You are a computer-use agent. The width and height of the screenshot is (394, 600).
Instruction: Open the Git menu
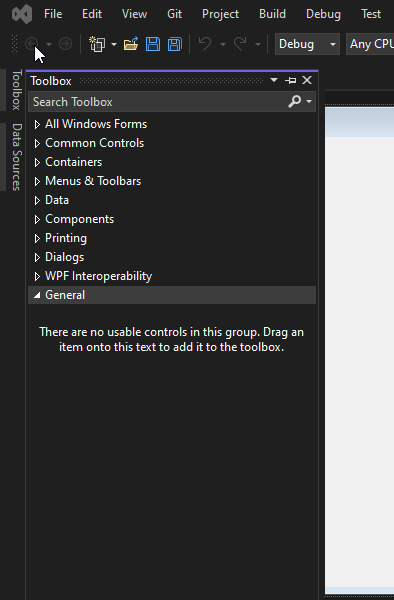[174, 14]
